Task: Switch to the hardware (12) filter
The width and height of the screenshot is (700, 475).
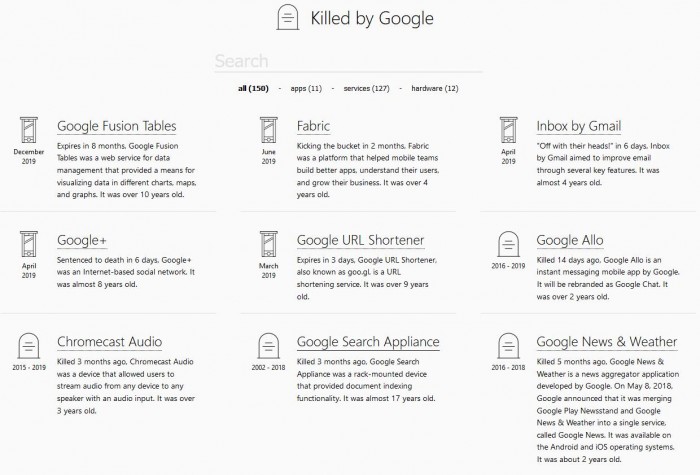Action: click(435, 89)
